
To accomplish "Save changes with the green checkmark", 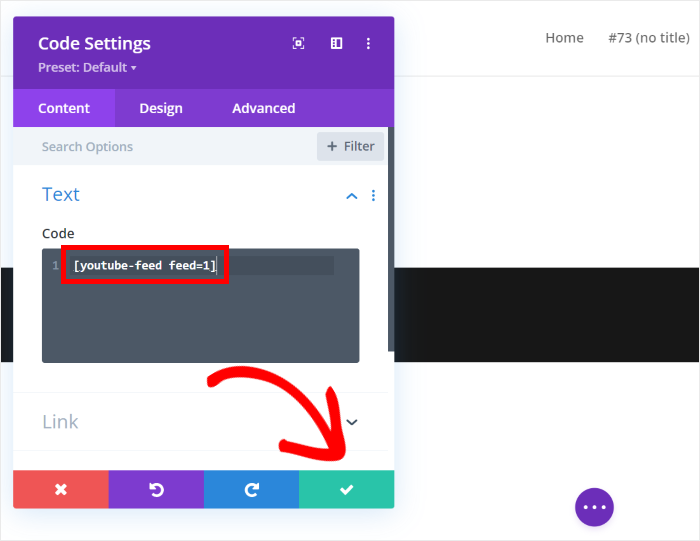I will coord(346,489).
